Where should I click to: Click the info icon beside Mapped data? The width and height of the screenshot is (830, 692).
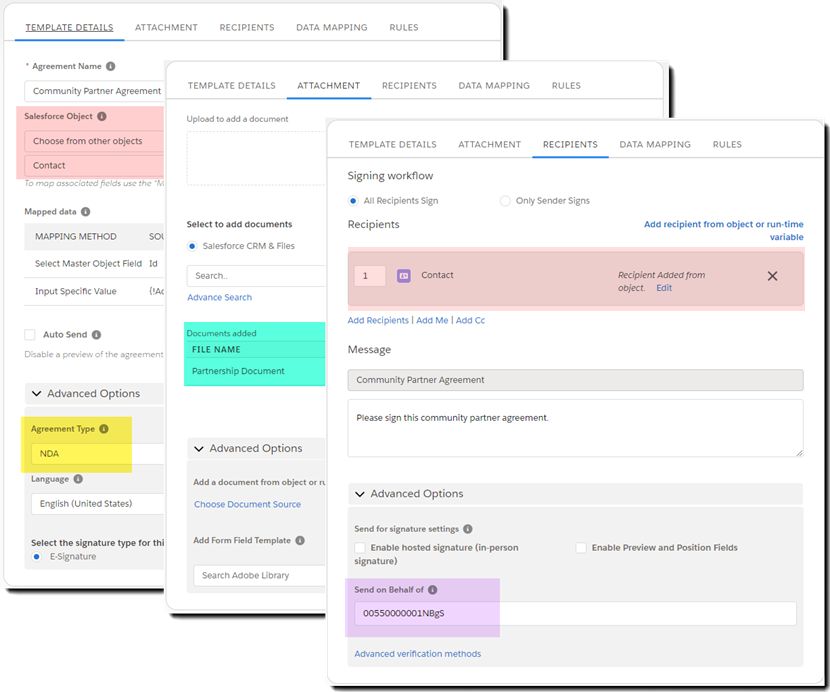point(85,211)
